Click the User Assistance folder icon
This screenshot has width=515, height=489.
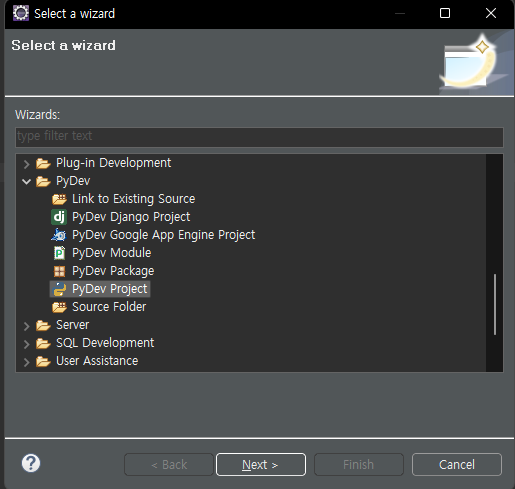point(43,361)
